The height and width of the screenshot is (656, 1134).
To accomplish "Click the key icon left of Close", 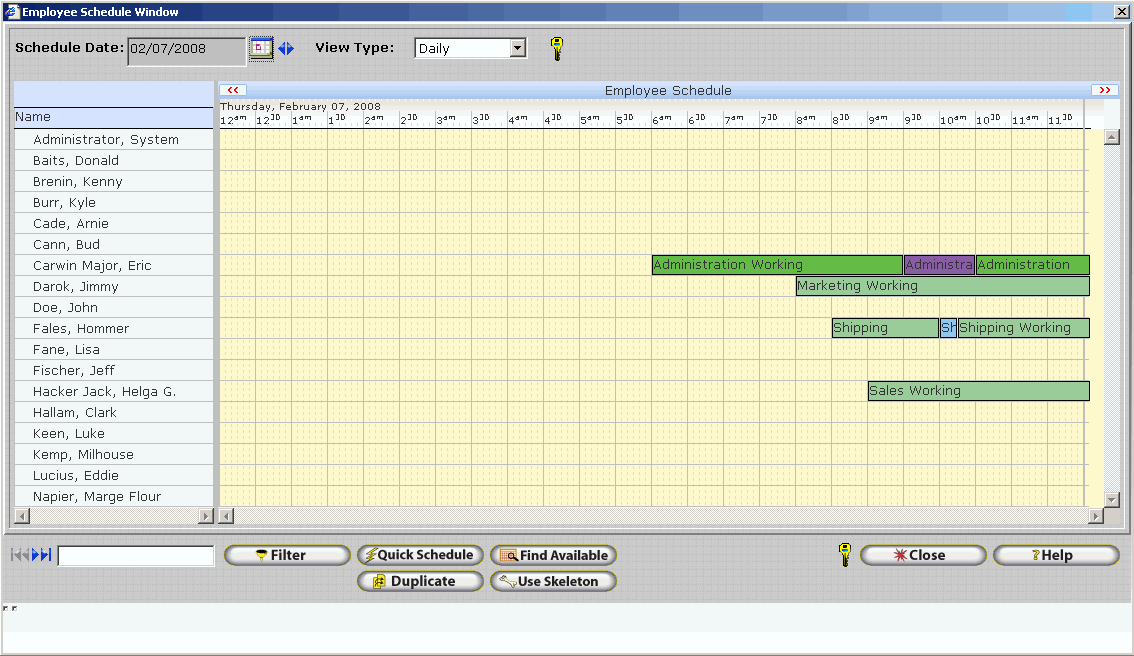I will coord(845,555).
